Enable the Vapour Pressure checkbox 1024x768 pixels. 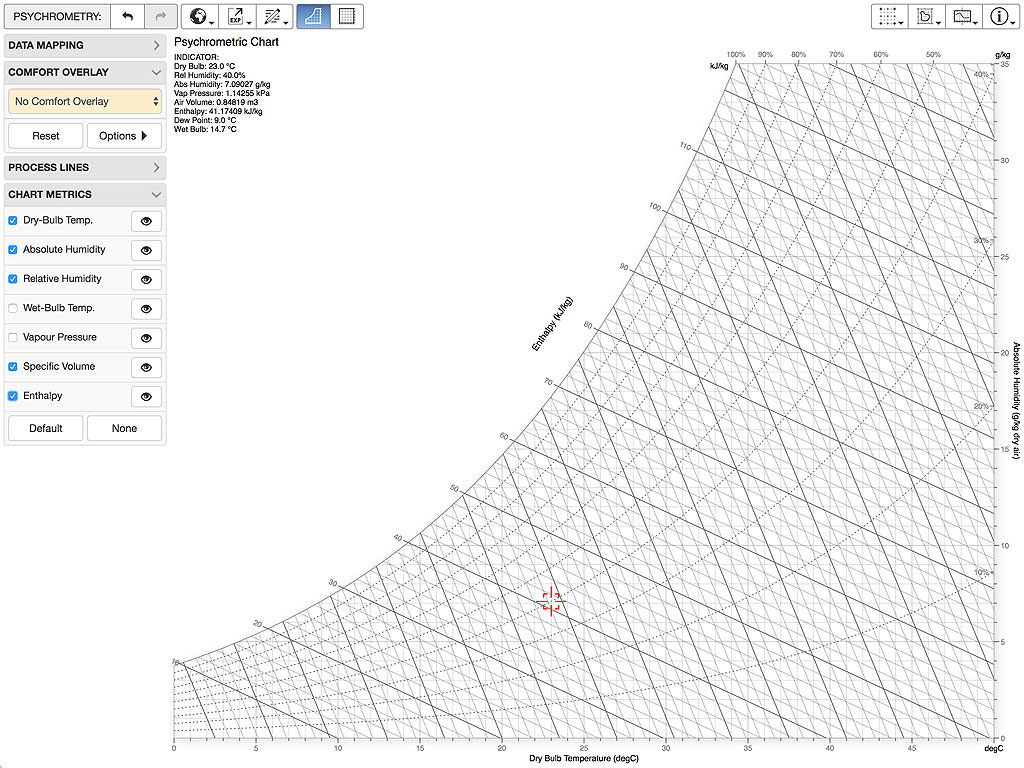coord(13,338)
